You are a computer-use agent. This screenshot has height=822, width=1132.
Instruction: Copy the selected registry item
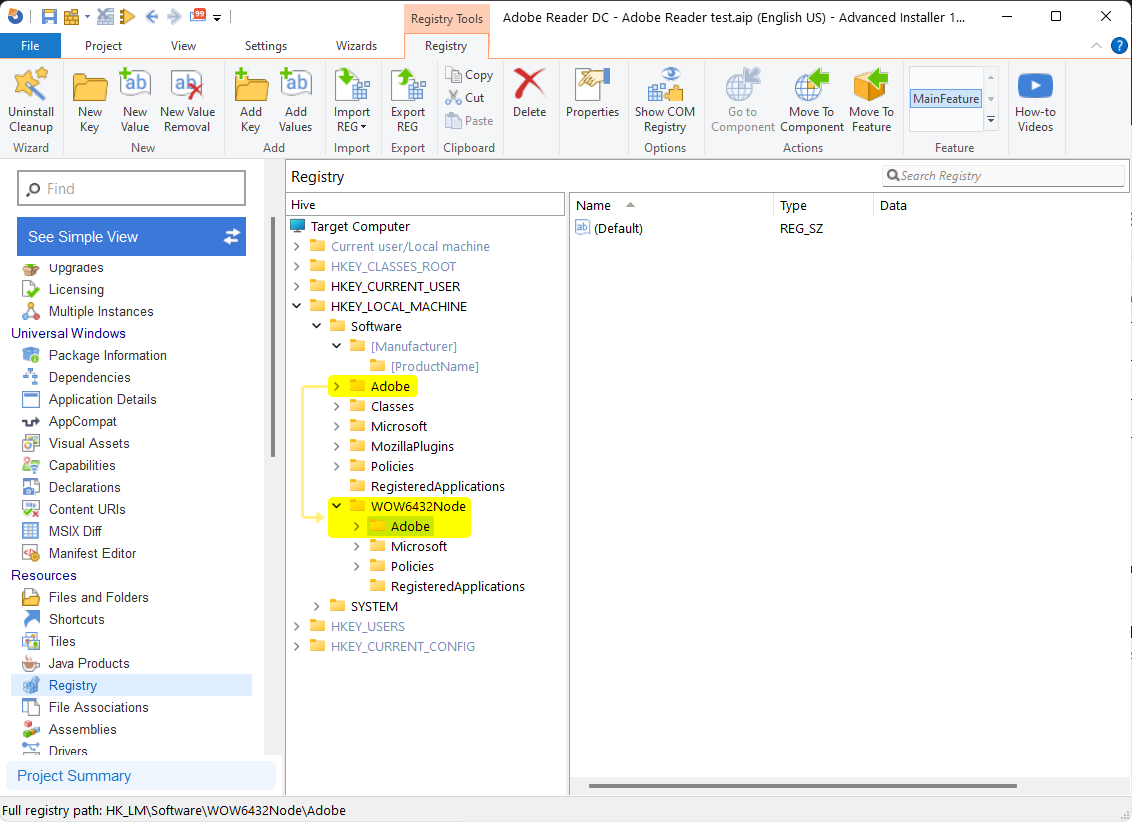[469, 74]
